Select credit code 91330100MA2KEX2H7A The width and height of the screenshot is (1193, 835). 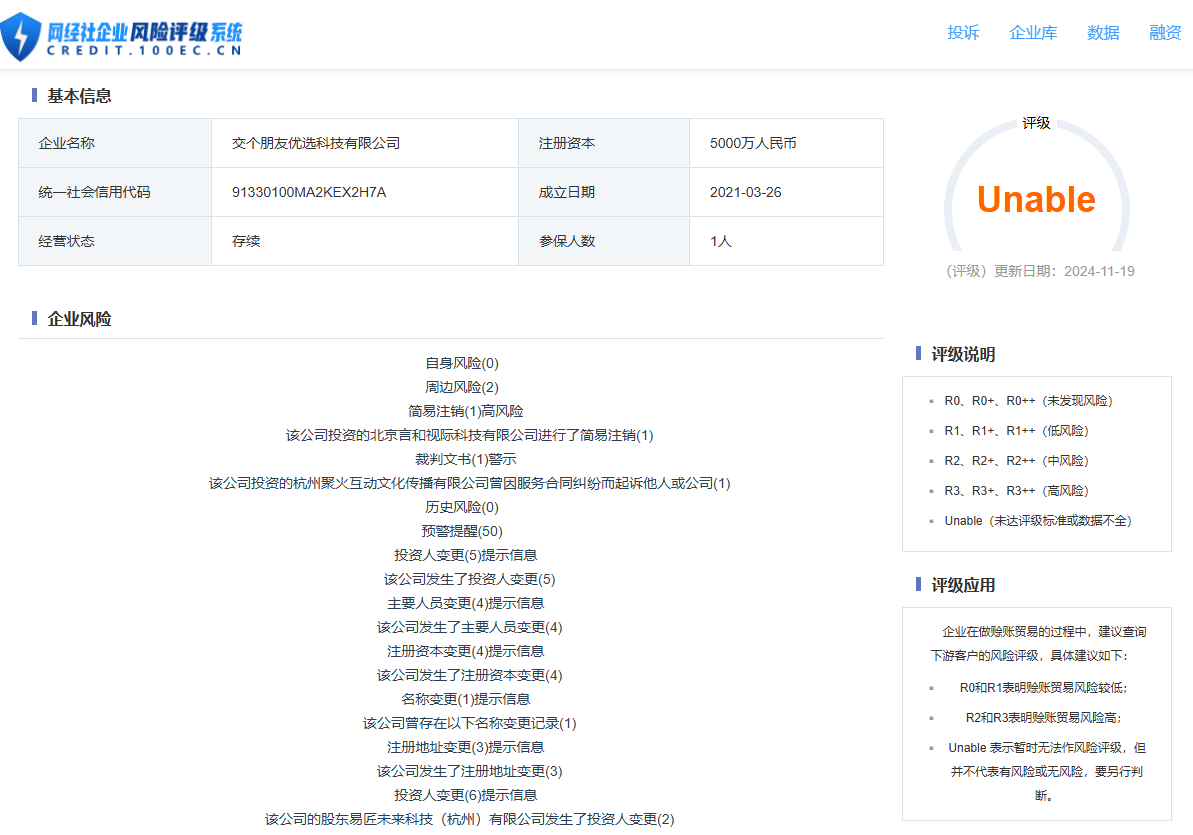tap(309, 193)
